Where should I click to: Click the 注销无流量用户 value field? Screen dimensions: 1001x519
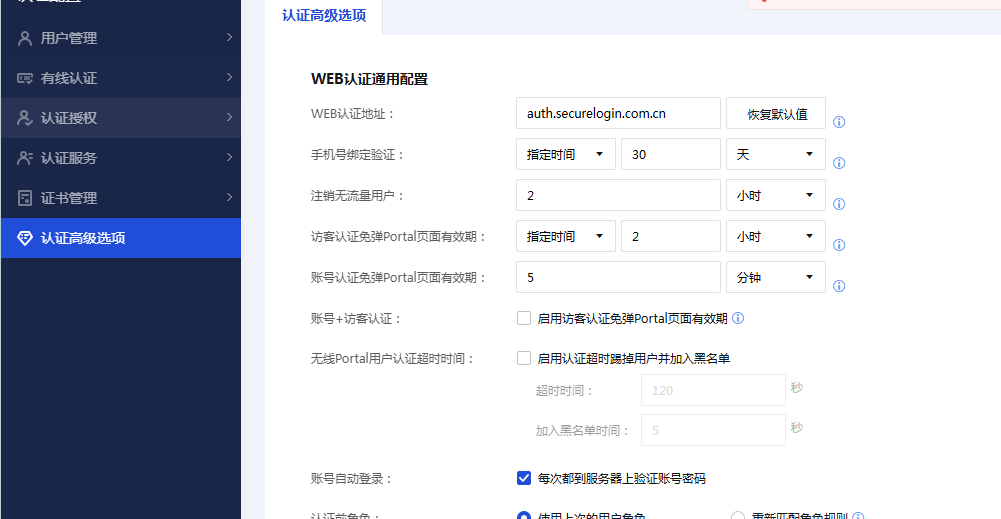coord(618,195)
